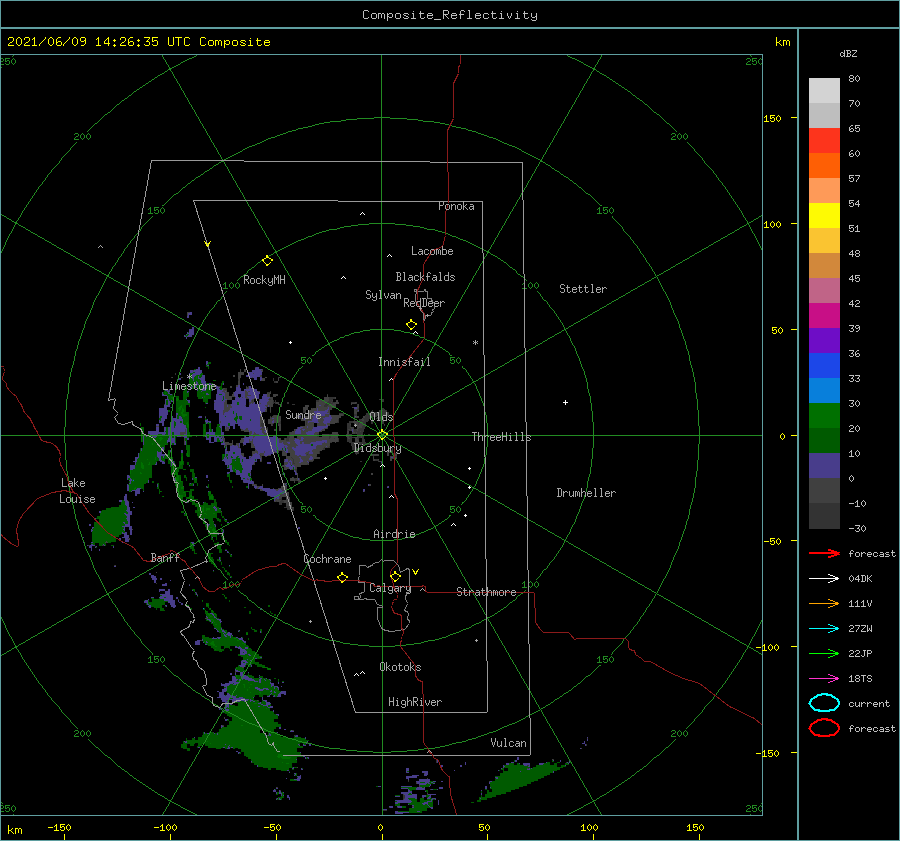This screenshot has width=900, height=841.
Task: Click the Calgary city label
Action: pyautogui.click(x=390, y=588)
